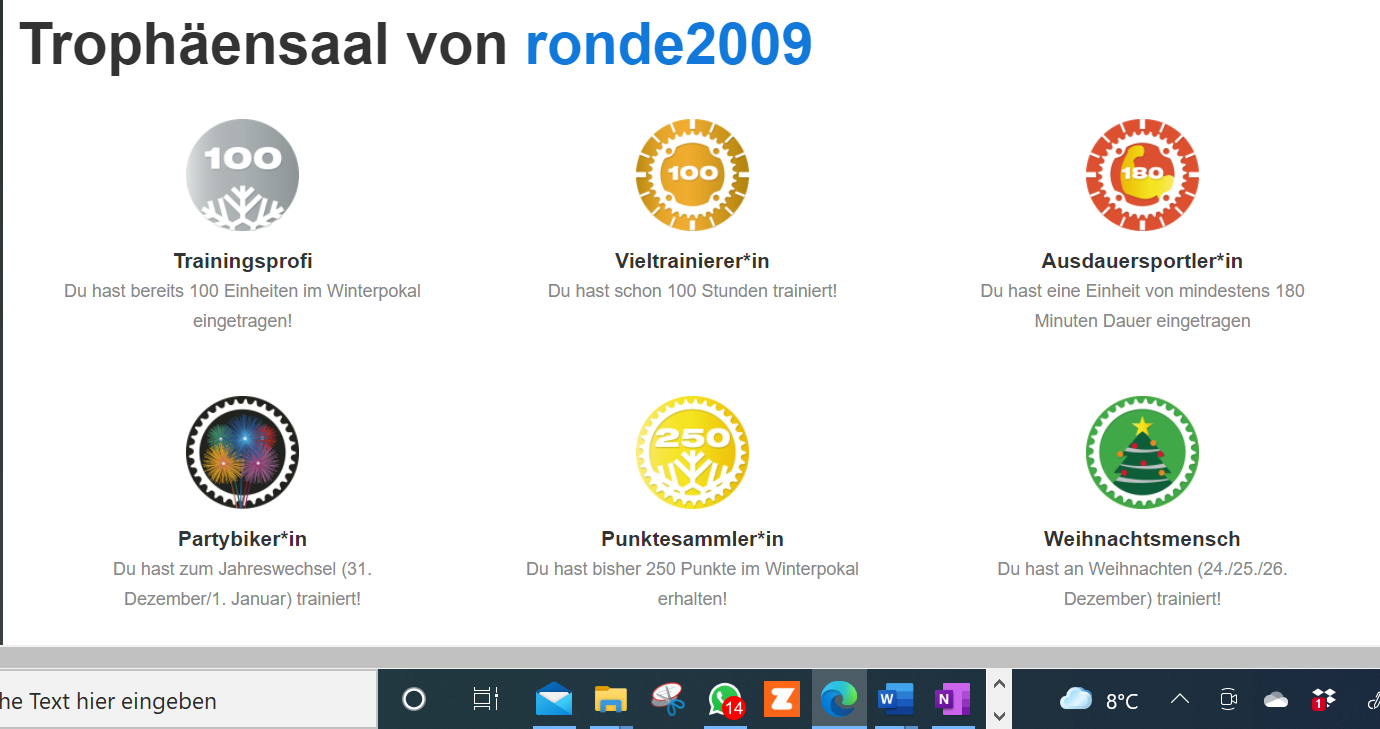Click the taskbar scroll up arrow
1380x729 pixels.
point(998,684)
